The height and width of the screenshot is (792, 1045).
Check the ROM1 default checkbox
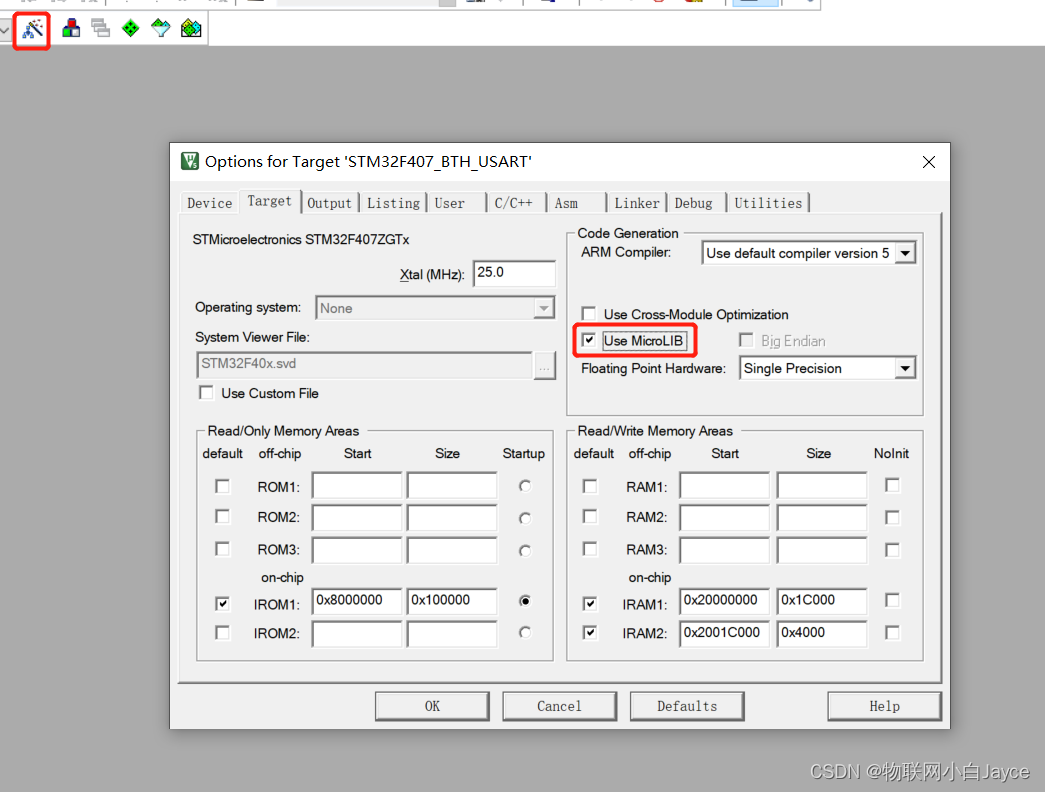click(x=223, y=486)
